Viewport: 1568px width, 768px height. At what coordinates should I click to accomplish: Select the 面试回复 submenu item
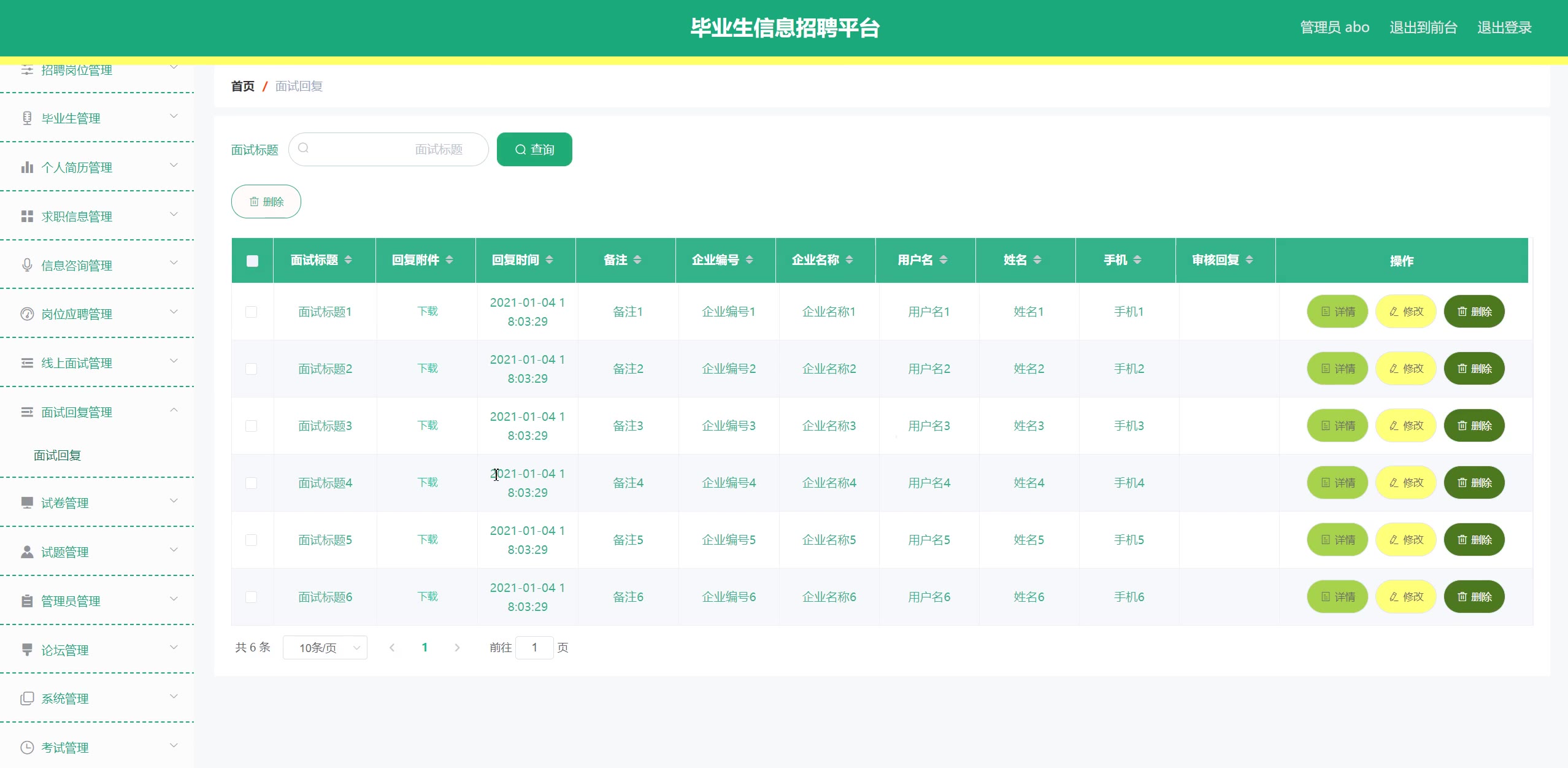pos(58,455)
